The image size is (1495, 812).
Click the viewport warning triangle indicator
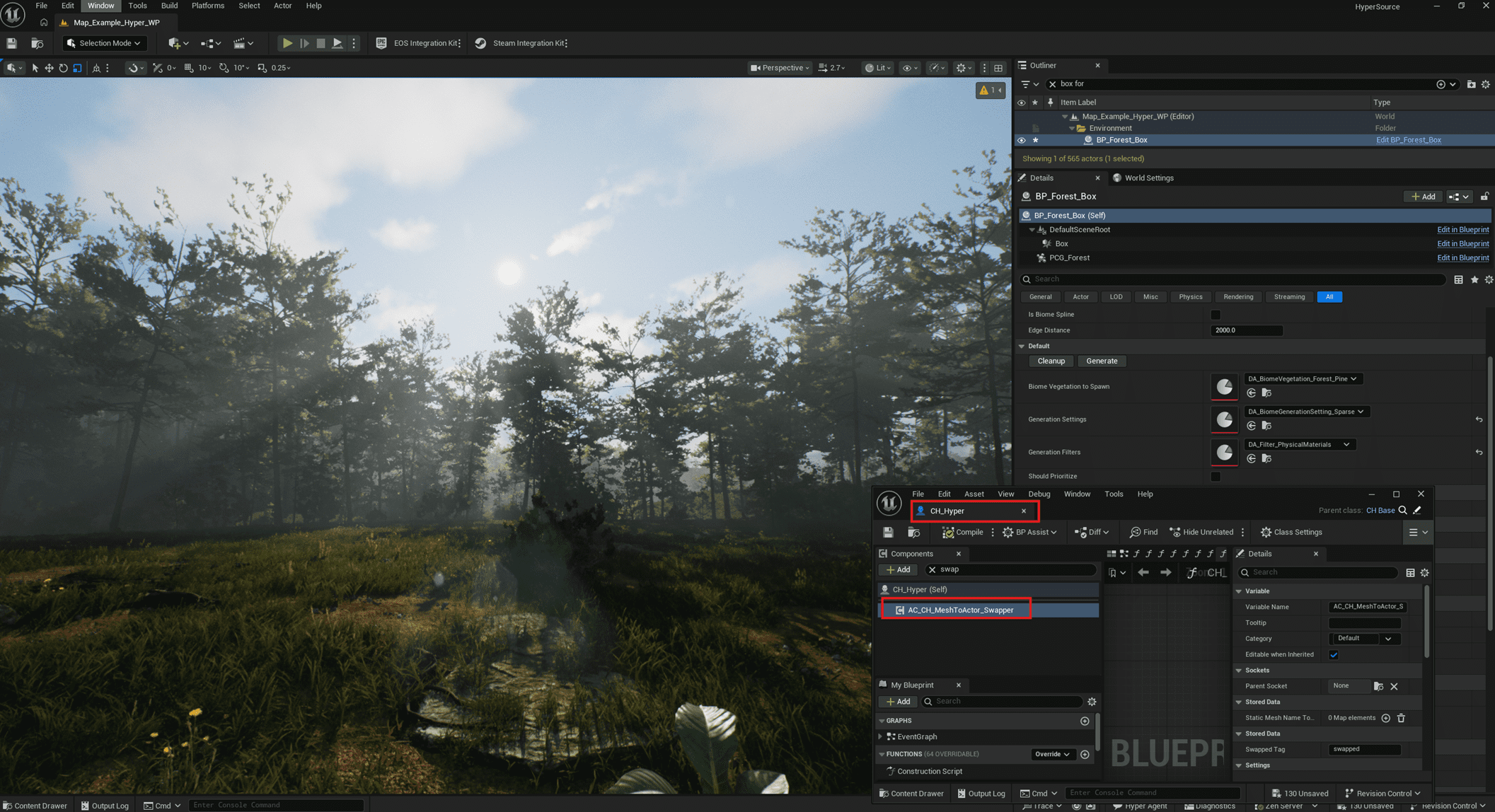[990, 91]
